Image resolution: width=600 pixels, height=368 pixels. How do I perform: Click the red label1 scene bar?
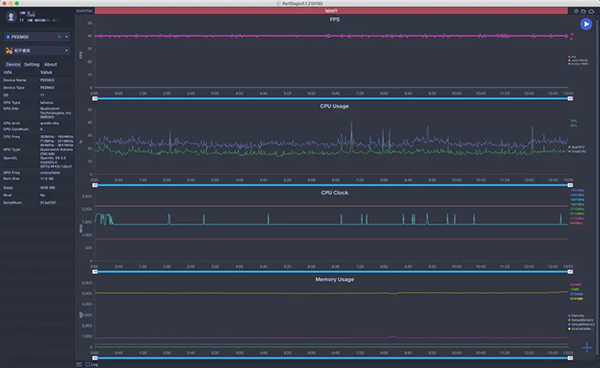(x=331, y=11)
